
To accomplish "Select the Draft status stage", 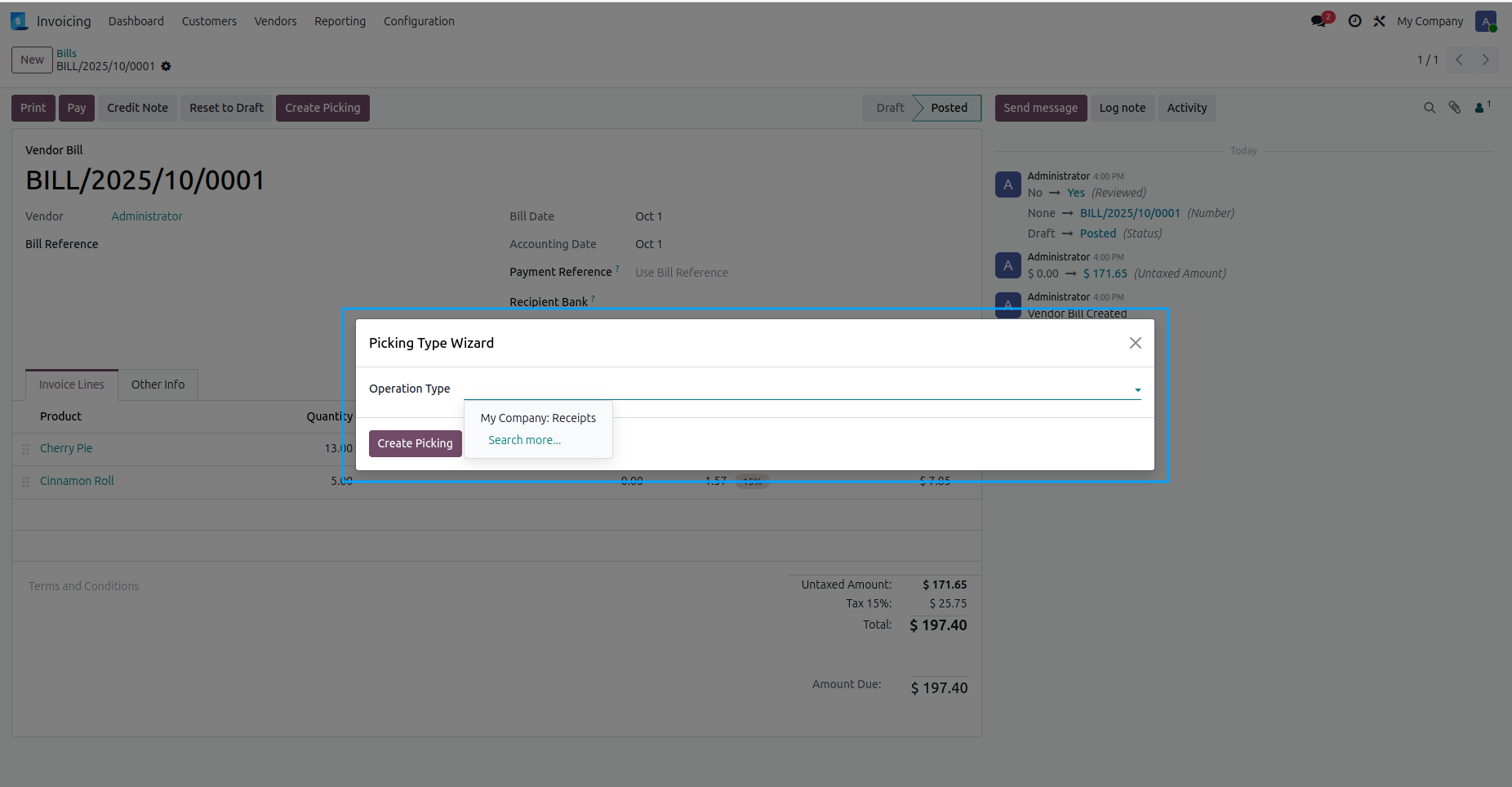I will pyautogui.click(x=890, y=108).
